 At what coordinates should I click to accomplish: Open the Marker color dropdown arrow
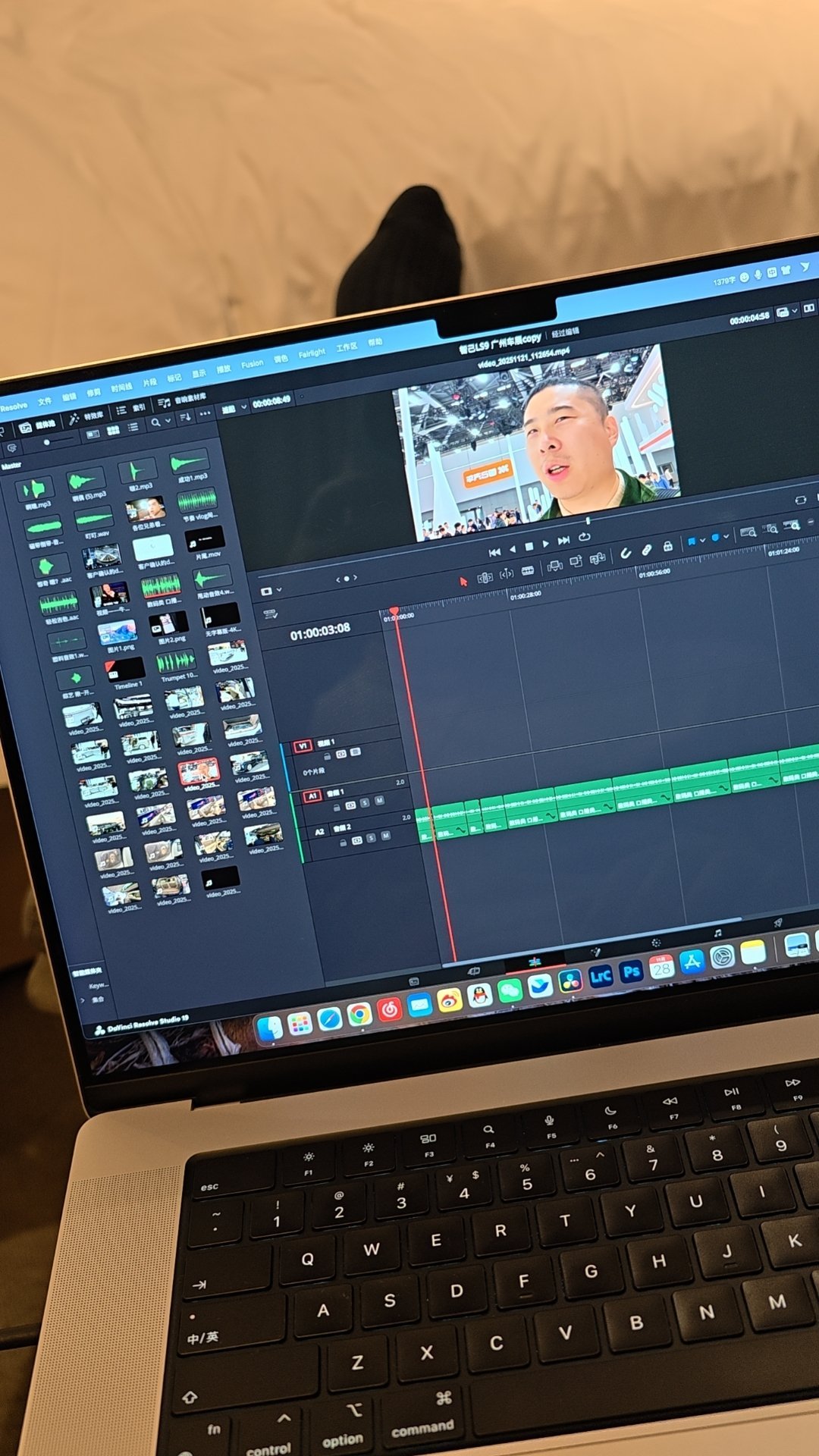726,536
